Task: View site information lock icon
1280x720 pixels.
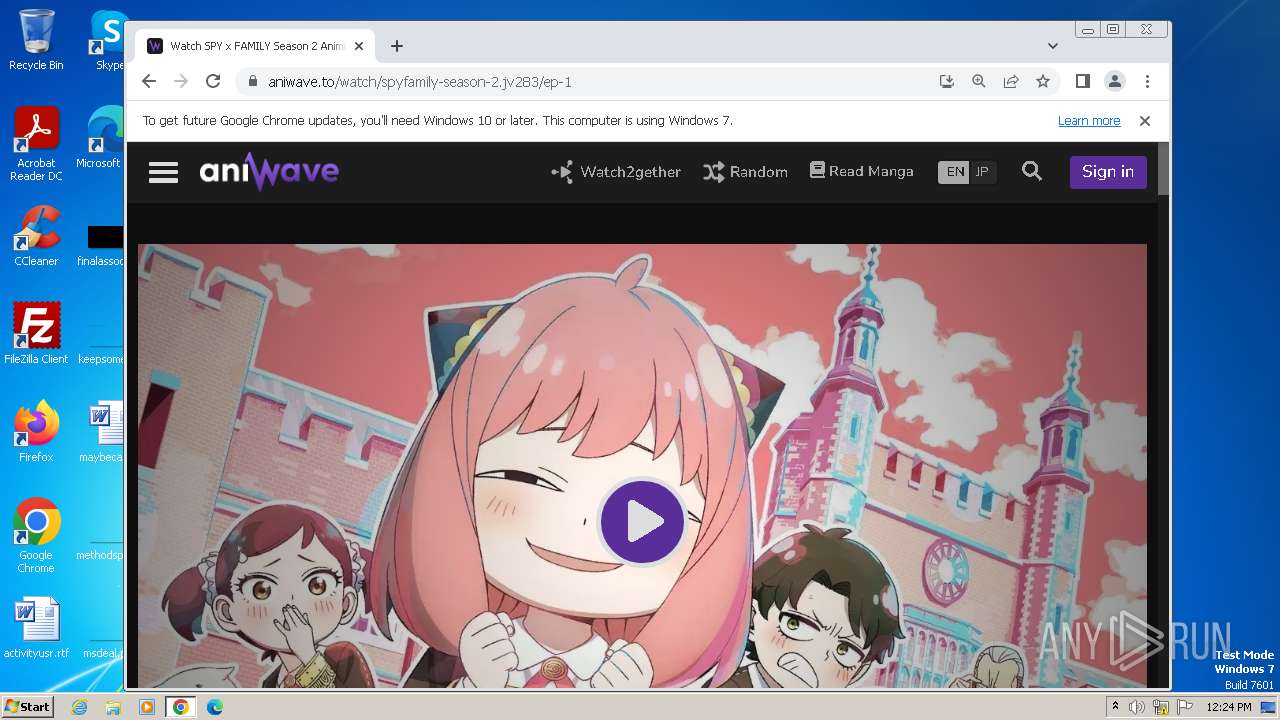Action: (x=252, y=82)
